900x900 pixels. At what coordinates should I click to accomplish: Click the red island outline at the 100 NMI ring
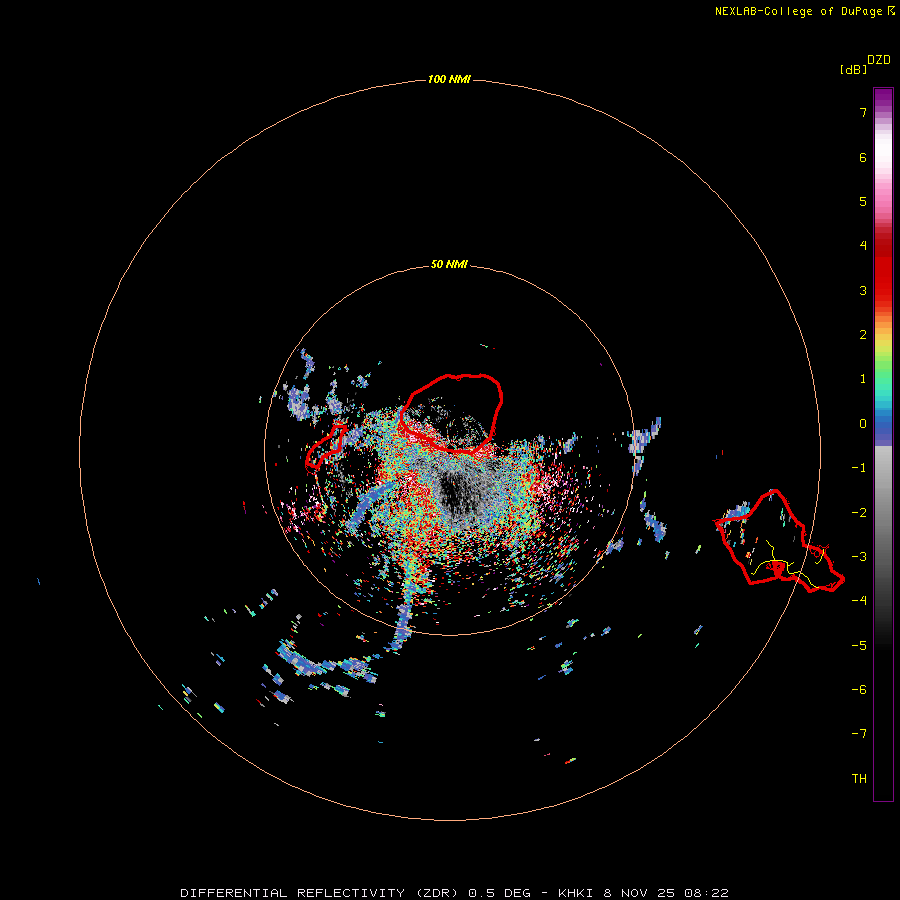[779, 541]
